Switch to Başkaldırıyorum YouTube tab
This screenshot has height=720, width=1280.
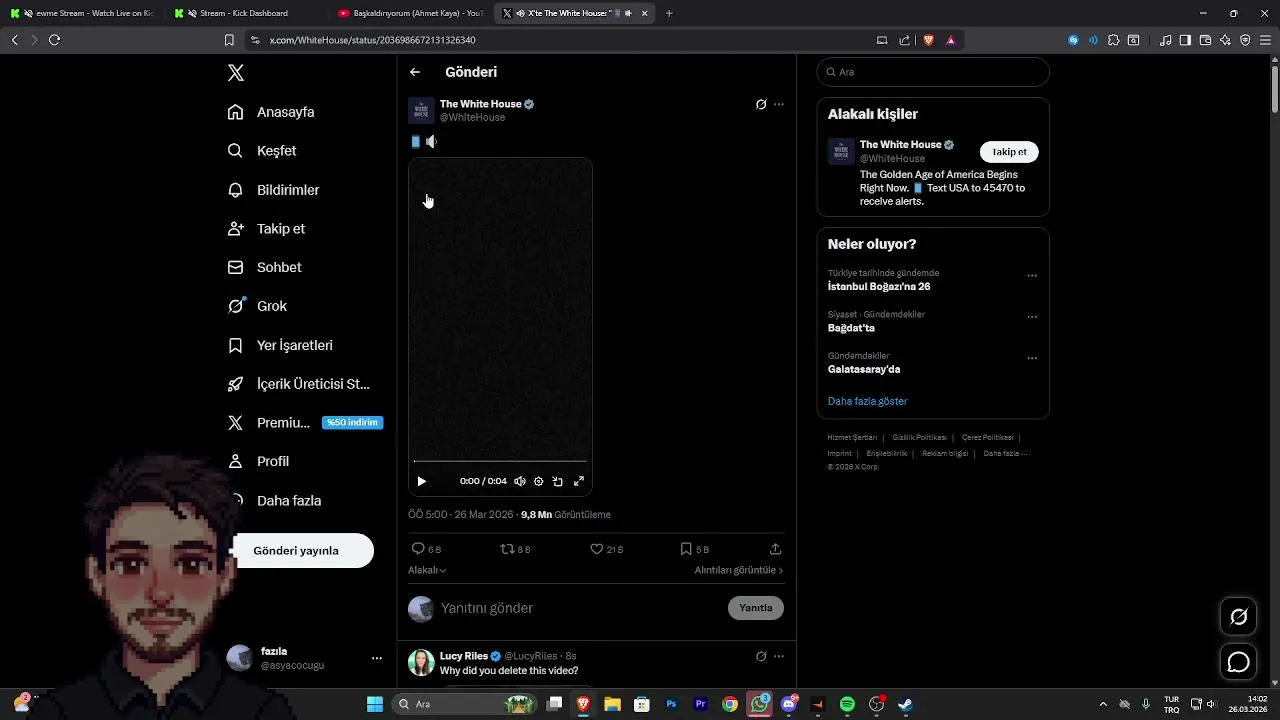[x=410, y=13]
